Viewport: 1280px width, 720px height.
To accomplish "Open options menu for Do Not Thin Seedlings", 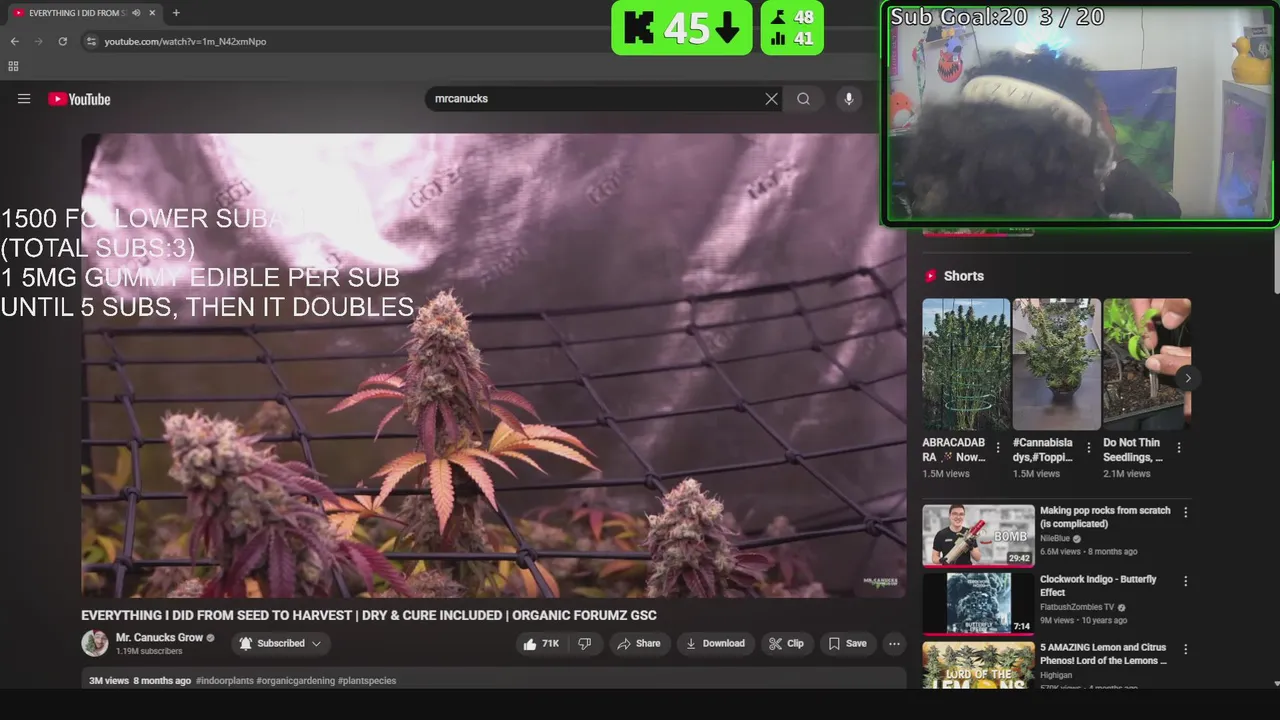I will click(x=1179, y=449).
